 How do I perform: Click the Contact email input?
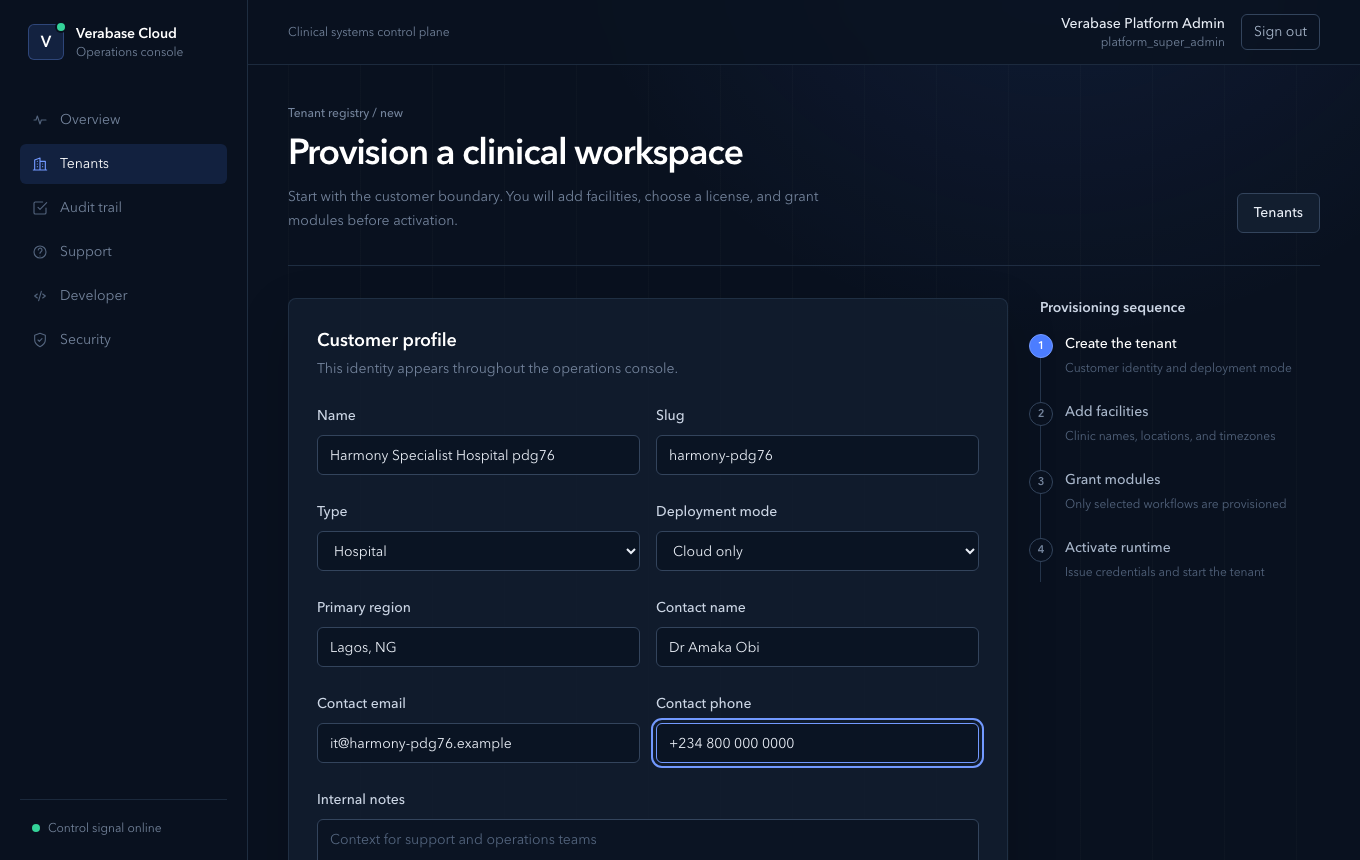[x=478, y=743]
